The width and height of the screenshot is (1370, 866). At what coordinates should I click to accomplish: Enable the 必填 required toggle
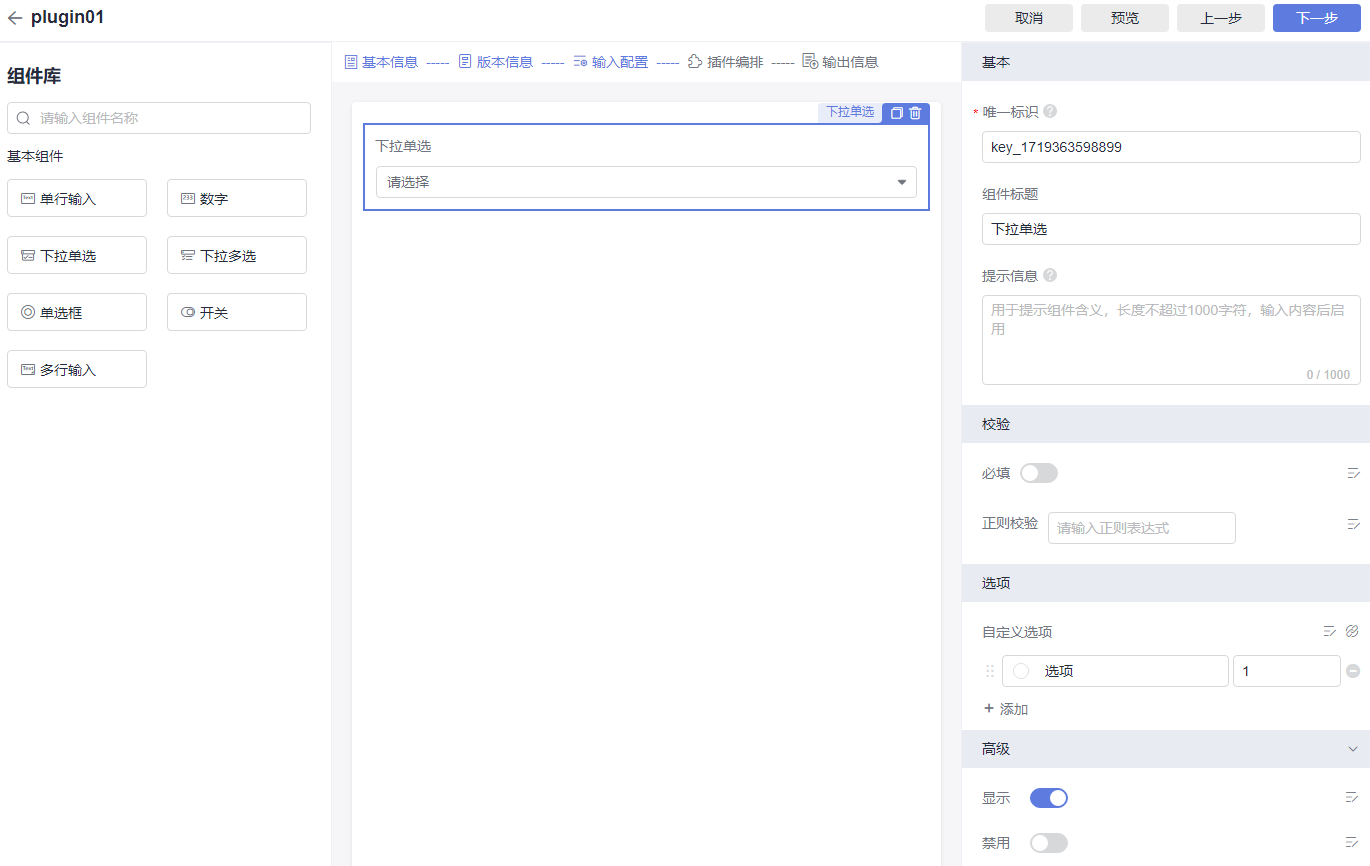click(x=1038, y=473)
